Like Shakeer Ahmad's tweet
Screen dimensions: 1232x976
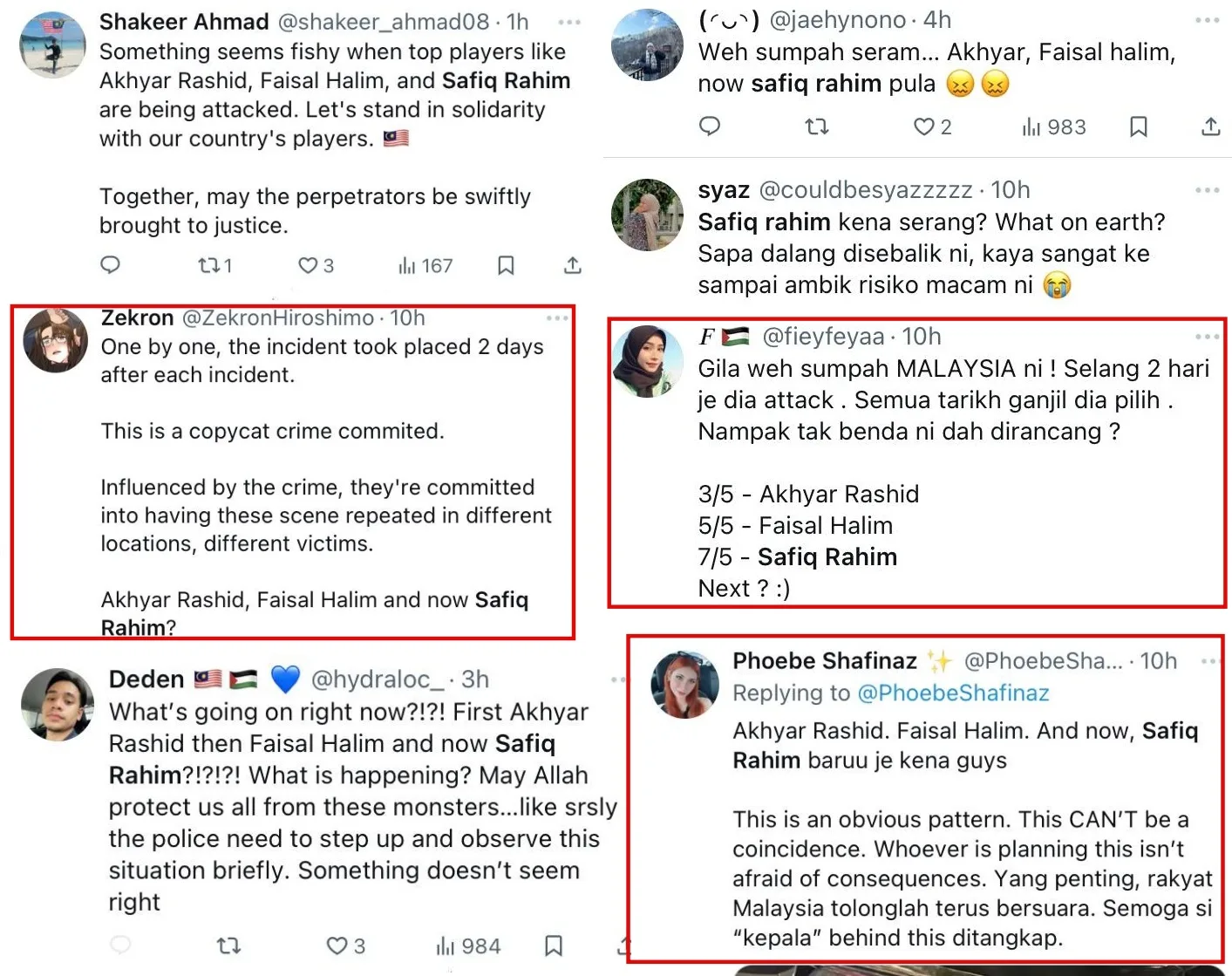click(309, 265)
